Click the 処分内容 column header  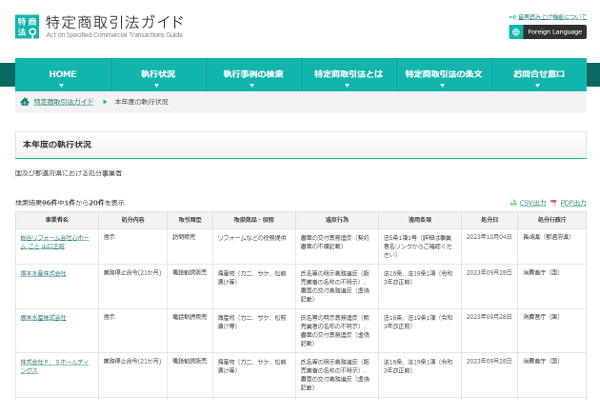[x=133, y=220]
